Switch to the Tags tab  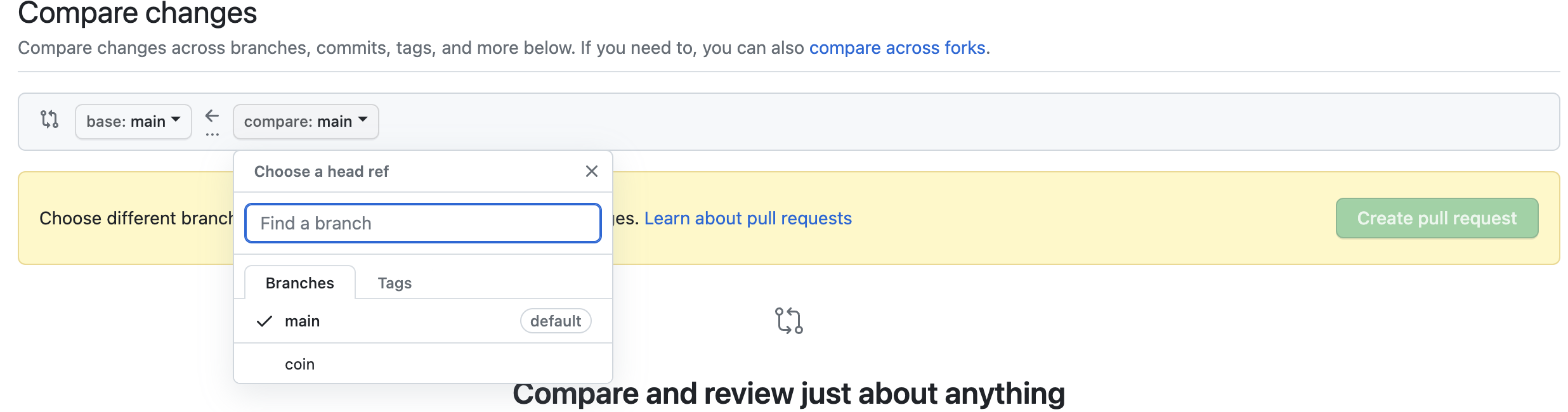click(x=395, y=283)
